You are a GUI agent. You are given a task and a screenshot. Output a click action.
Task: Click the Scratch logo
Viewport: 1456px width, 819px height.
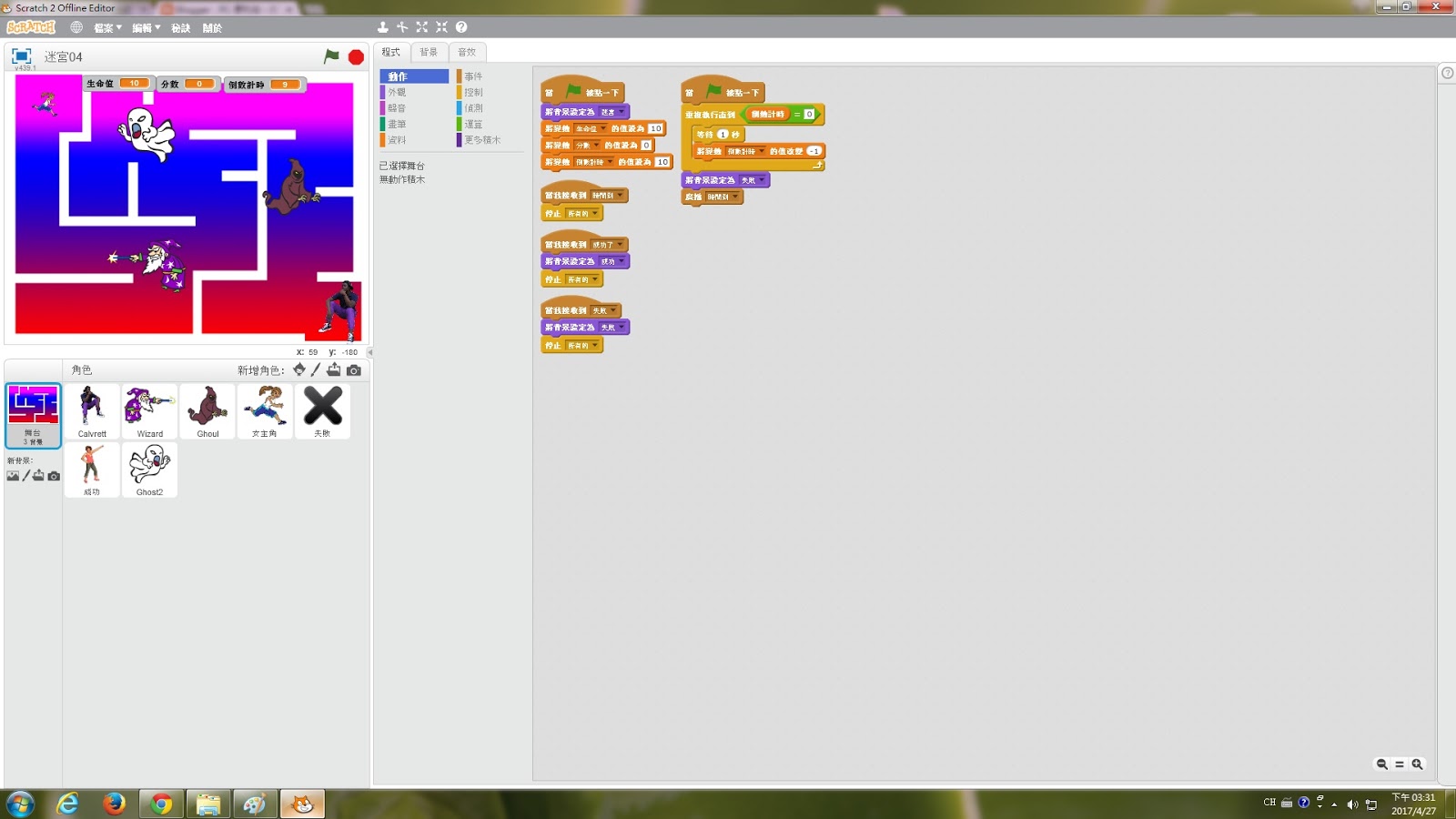[31, 27]
